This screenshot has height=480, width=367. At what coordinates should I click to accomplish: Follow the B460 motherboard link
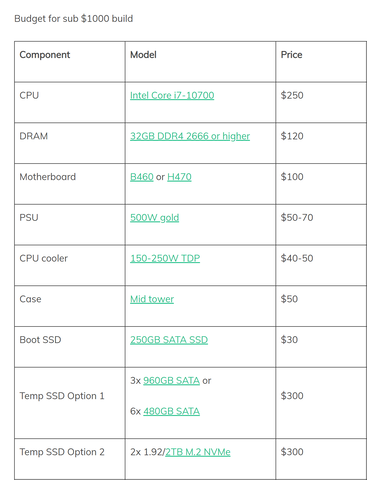tap(142, 177)
